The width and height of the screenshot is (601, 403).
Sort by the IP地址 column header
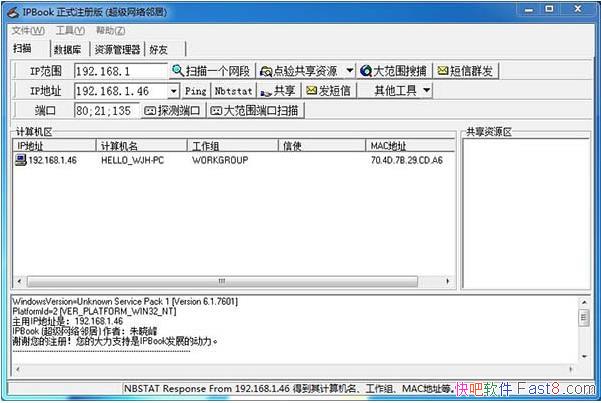(54, 146)
